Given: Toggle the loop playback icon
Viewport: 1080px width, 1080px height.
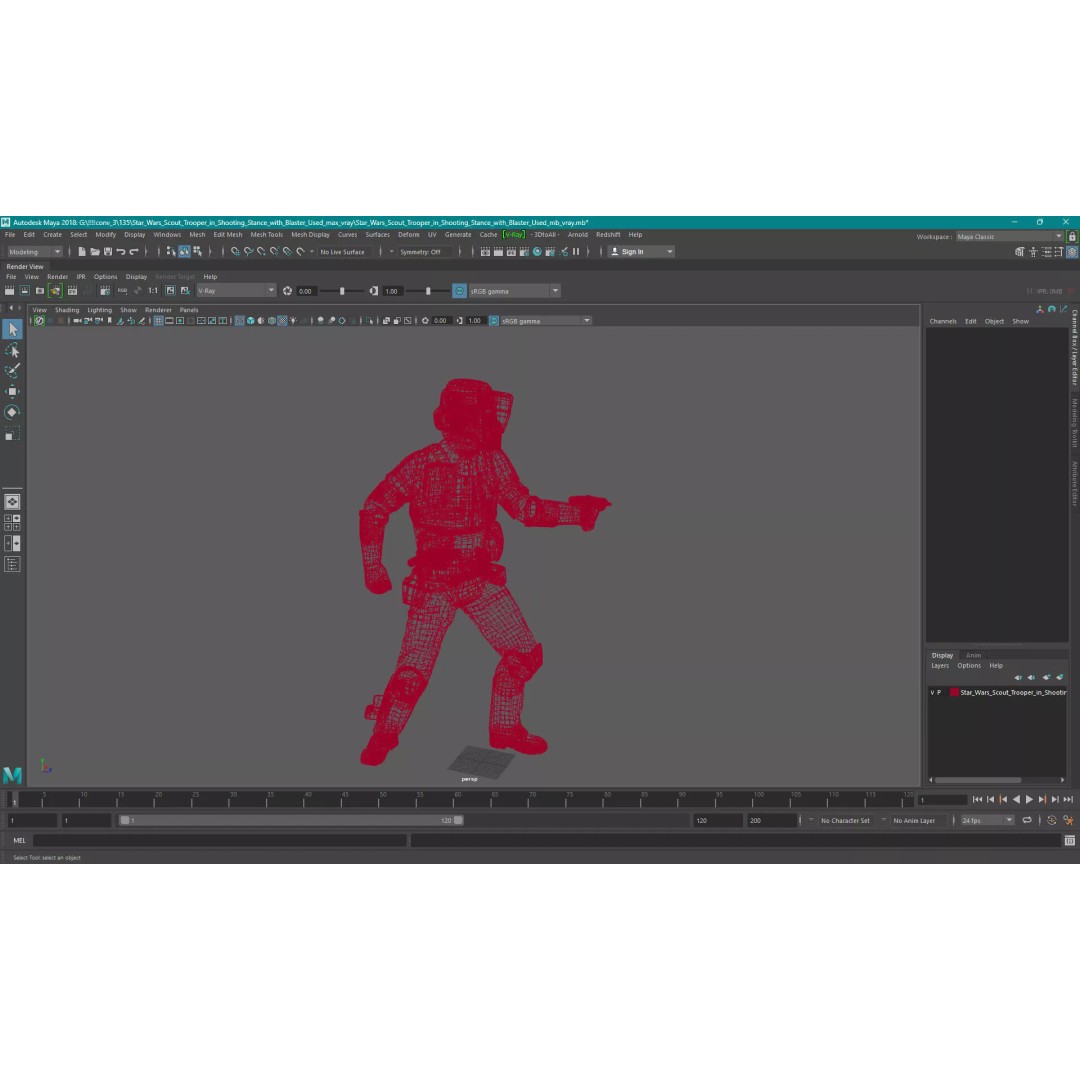Looking at the screenshot, I should 1027,820.
